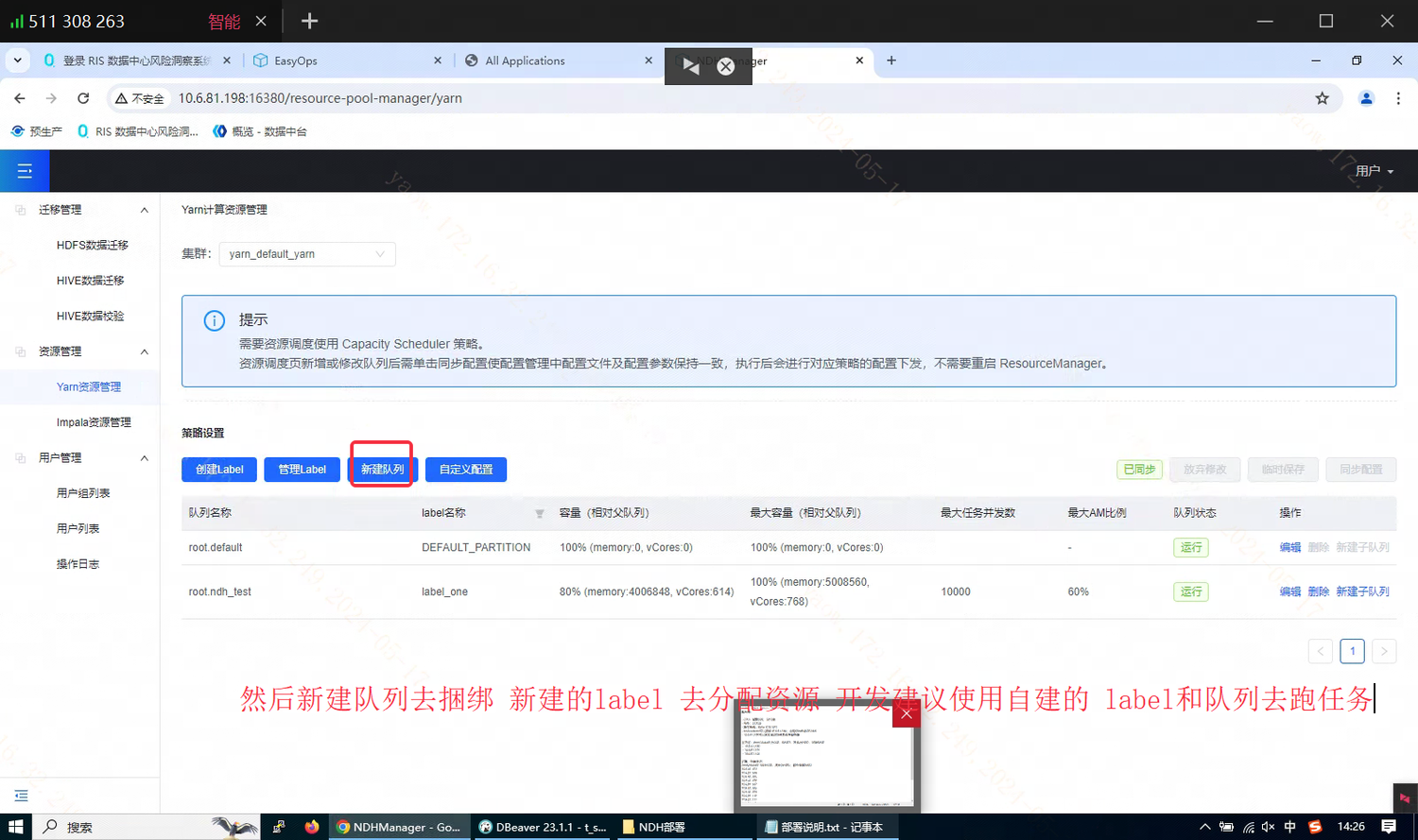Click the highlighted 新建队列 button

[381, 469]
